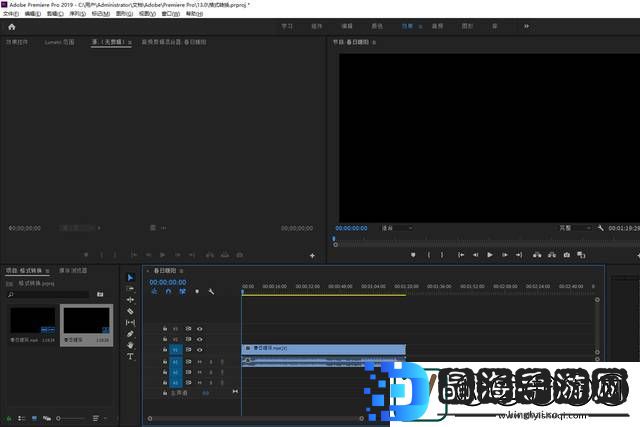Toggle sync lock on V2 track

pos(188,339)
